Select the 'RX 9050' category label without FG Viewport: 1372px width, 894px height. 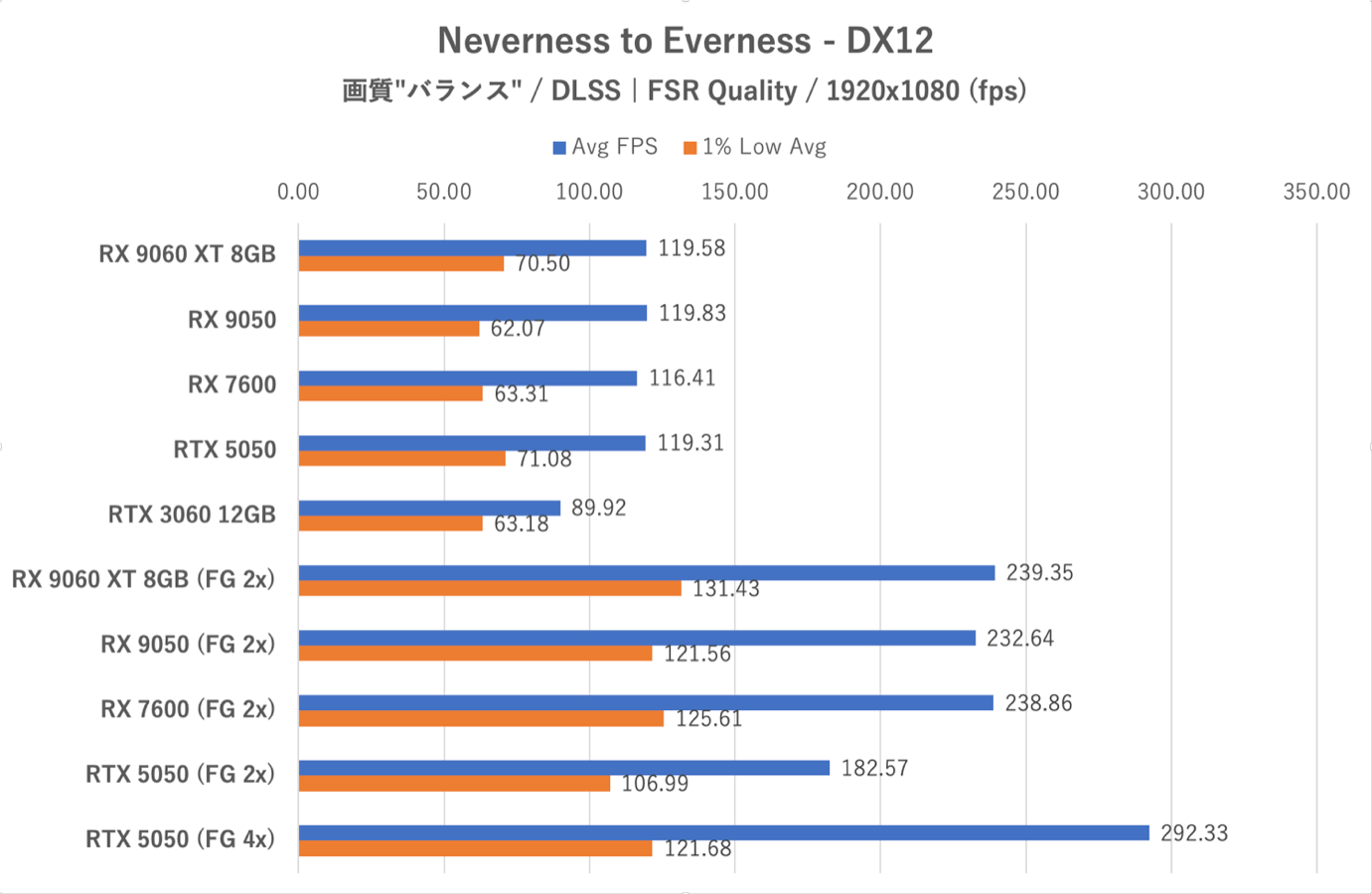[231, 320]
